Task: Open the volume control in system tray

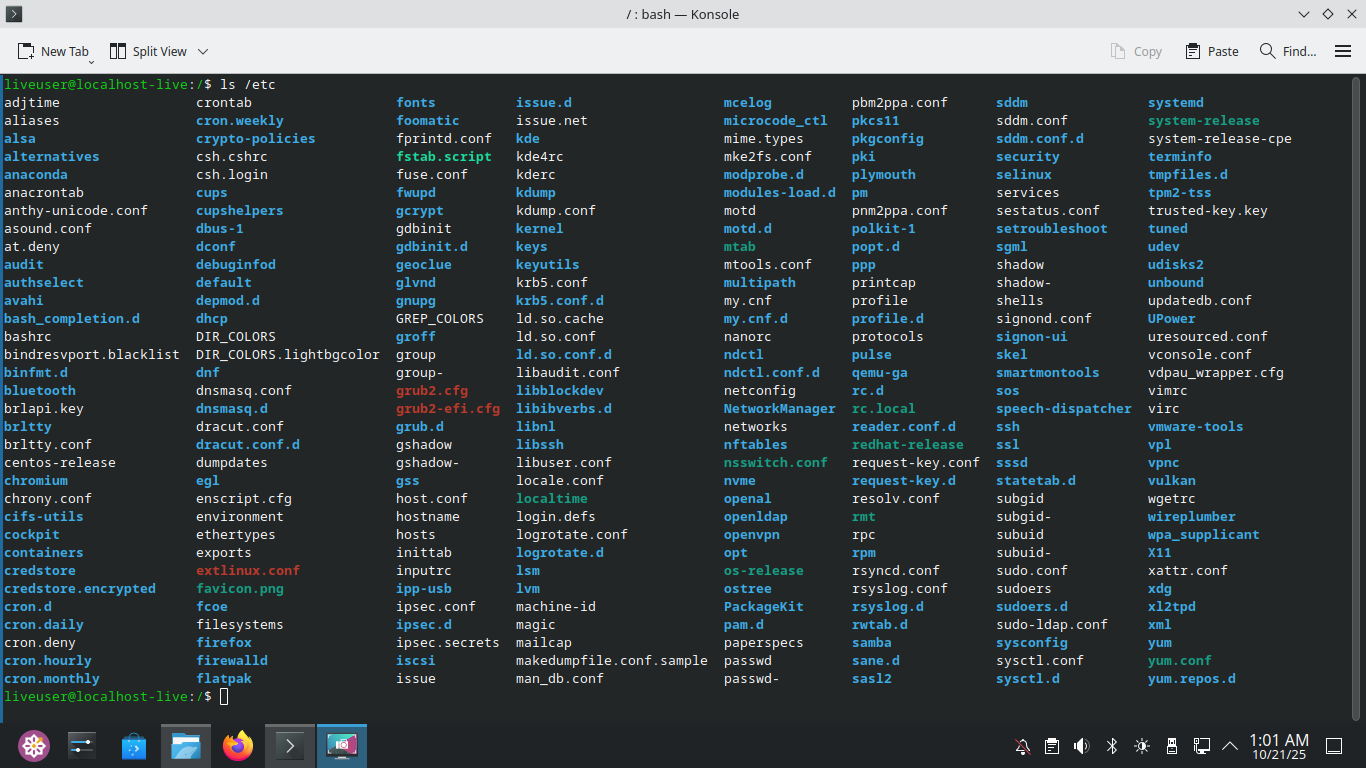Action: (1081, 746)
